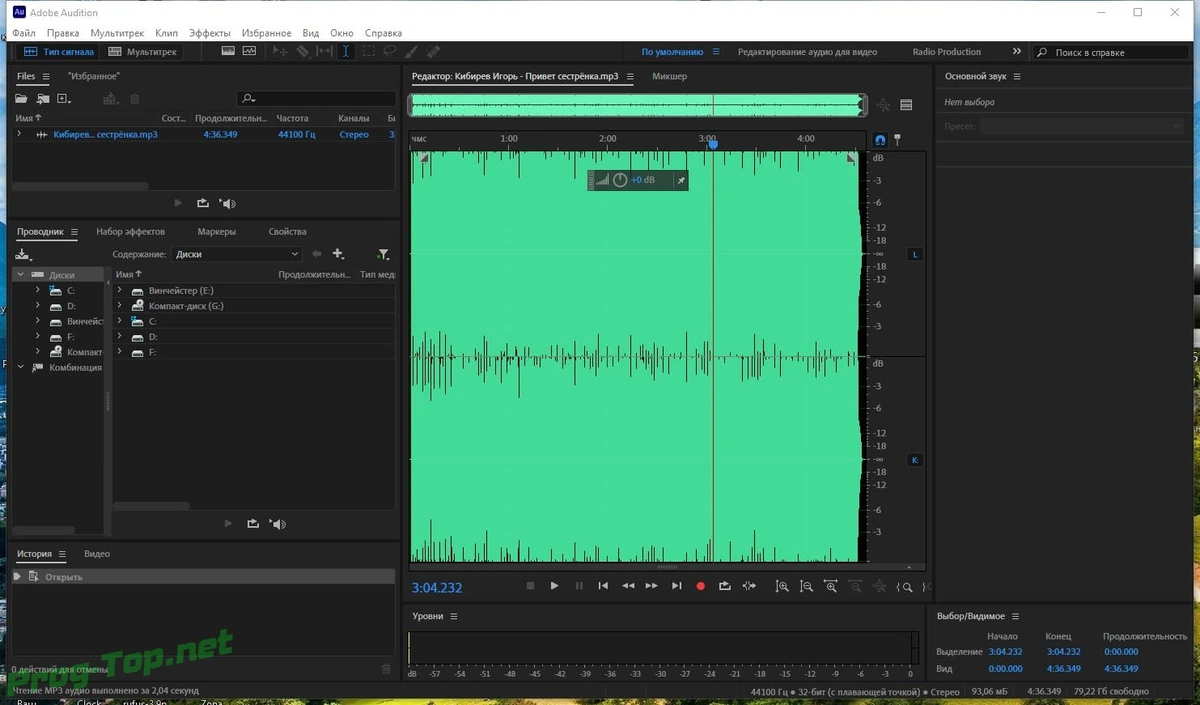This screenshot has height=705, width=1200.
Task: Open the Files panel hamburger menu
Action: pyautogui.click(x=46, y=76)
